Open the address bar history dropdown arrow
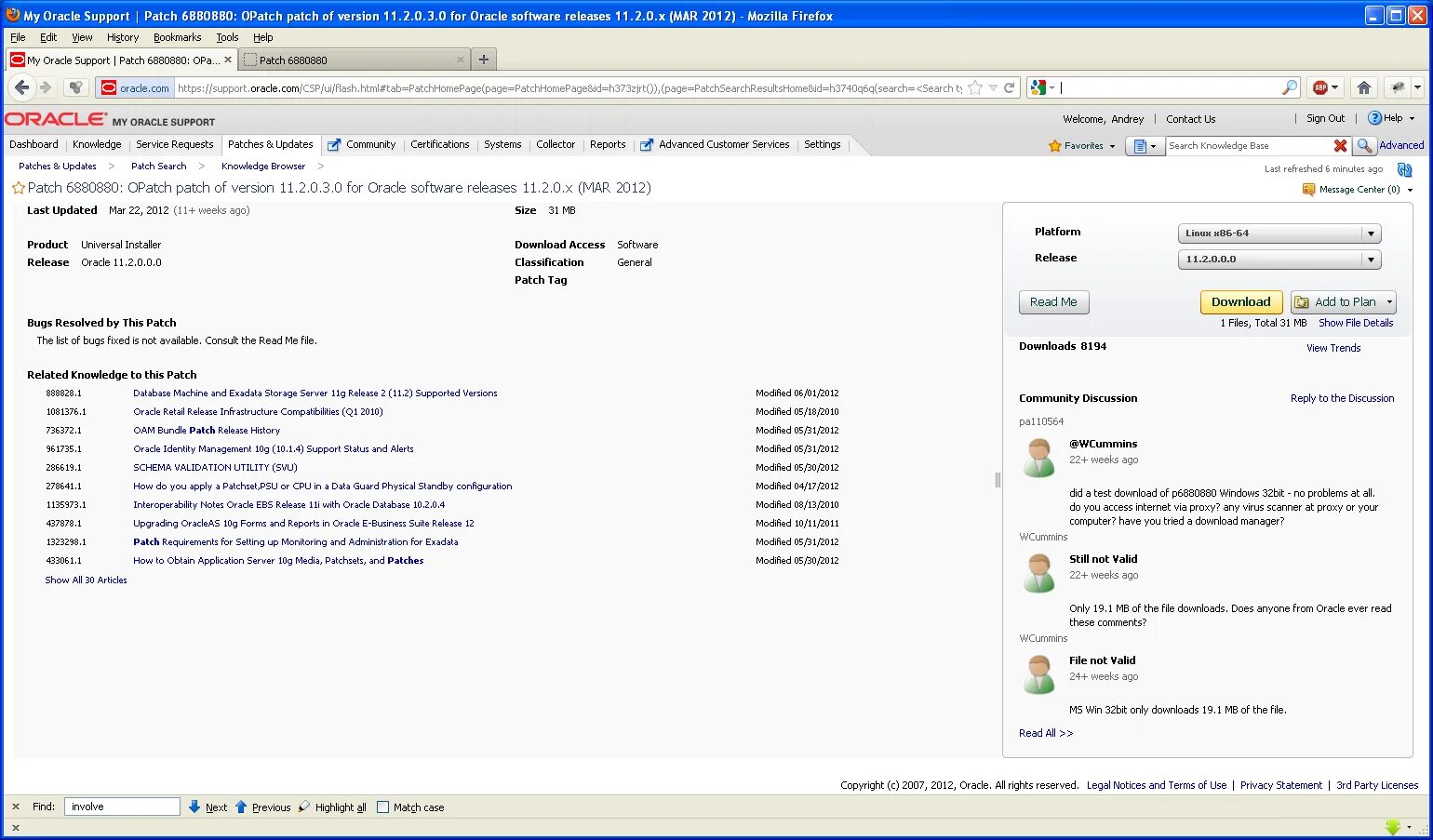 [993, 87]
